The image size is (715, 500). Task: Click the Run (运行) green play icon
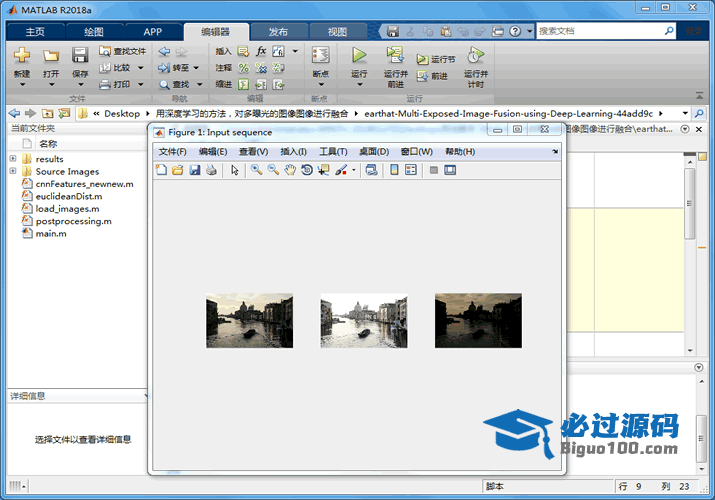[x=359, y=56]
